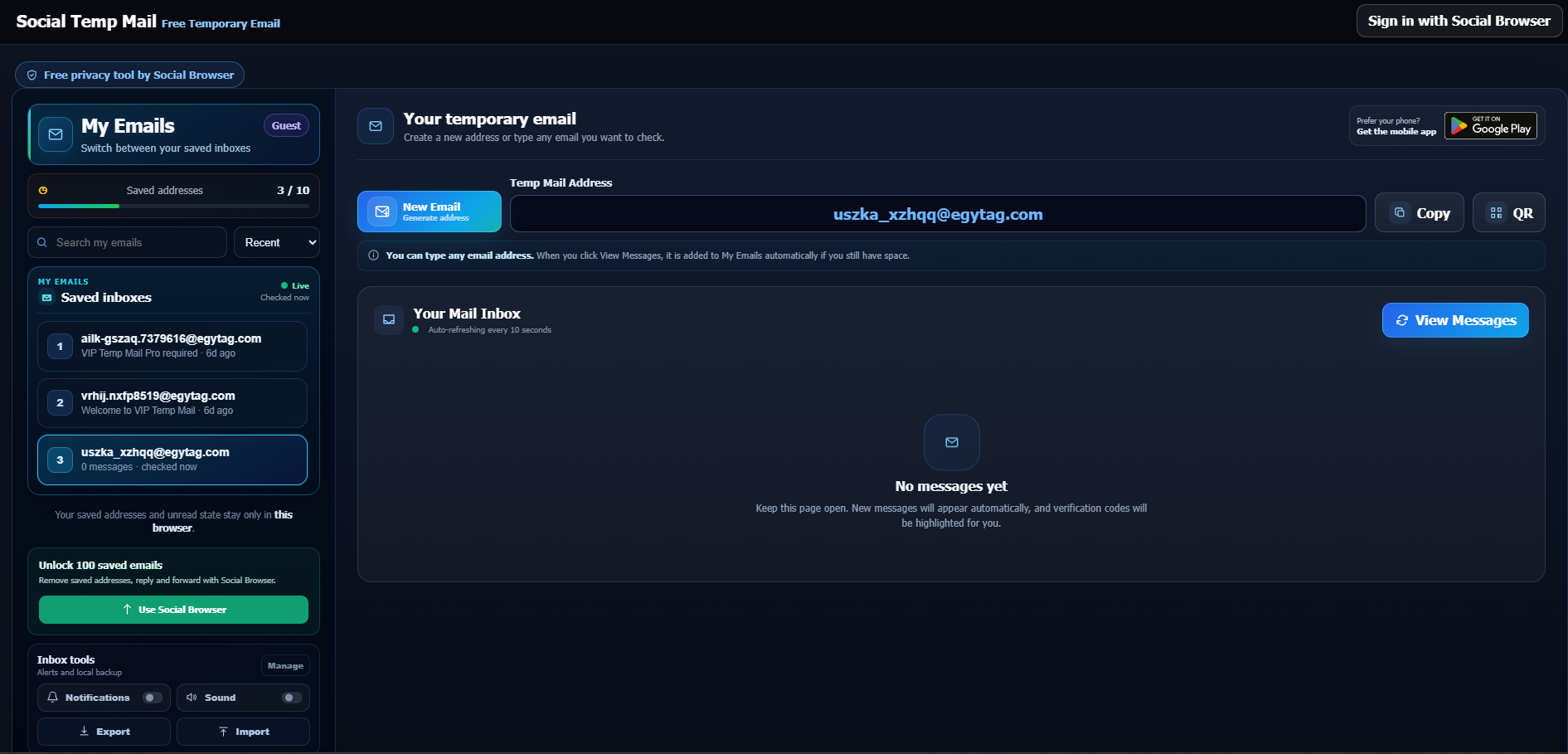This screenshot has width=1568, height=754.
Task: Click the number 3 badge of saved inbox
Action: pyautogui.click(x=60, y=460)
